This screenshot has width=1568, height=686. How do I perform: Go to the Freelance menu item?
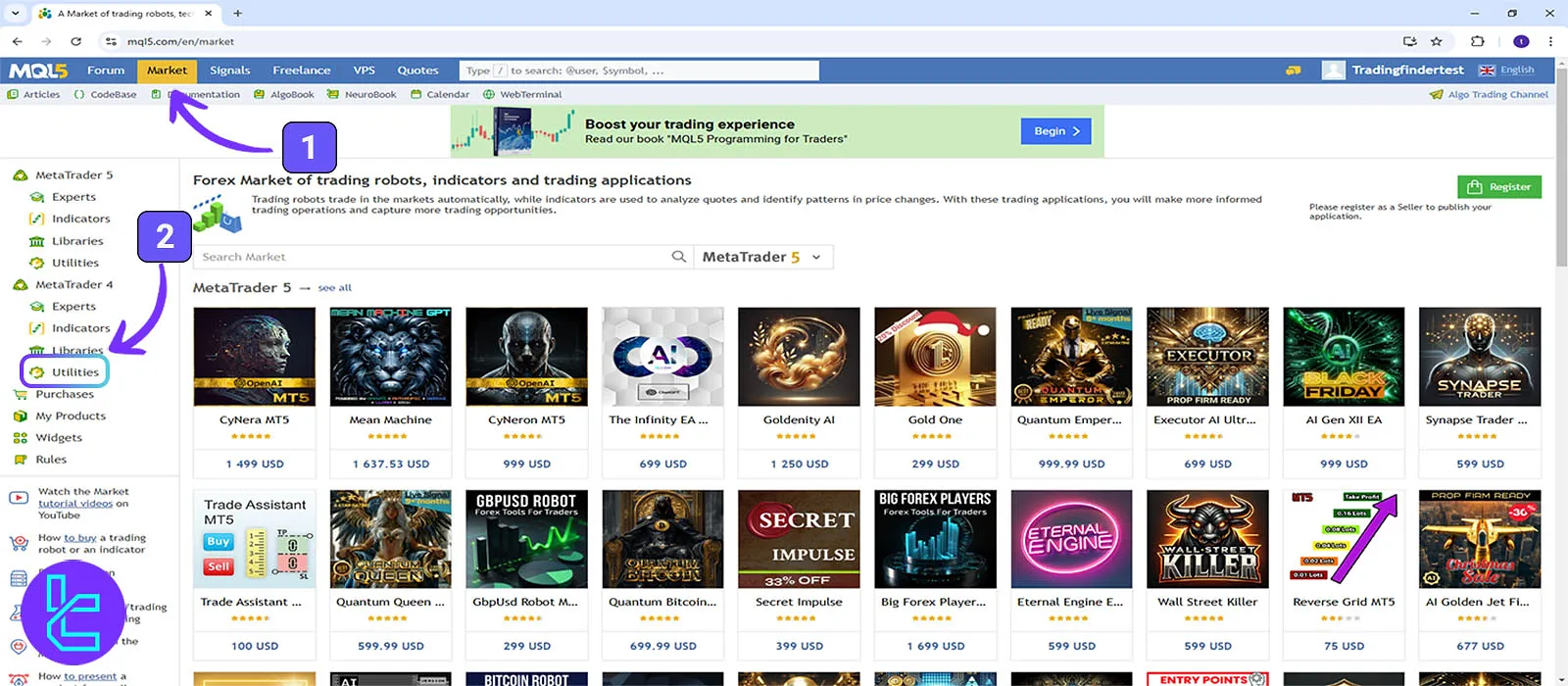point(301,71)
